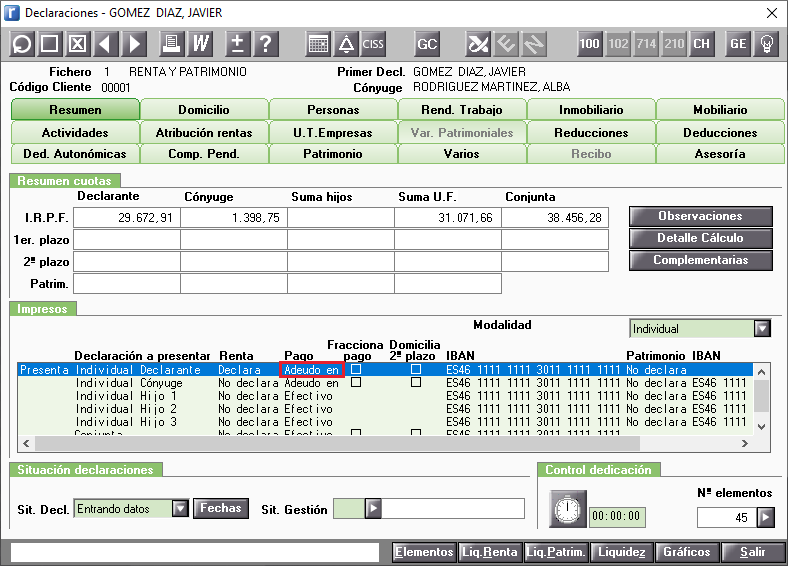The height and width of the screenshot is (566, 788).
Task: Go to next record with right arrow
Action: (134, 44)
